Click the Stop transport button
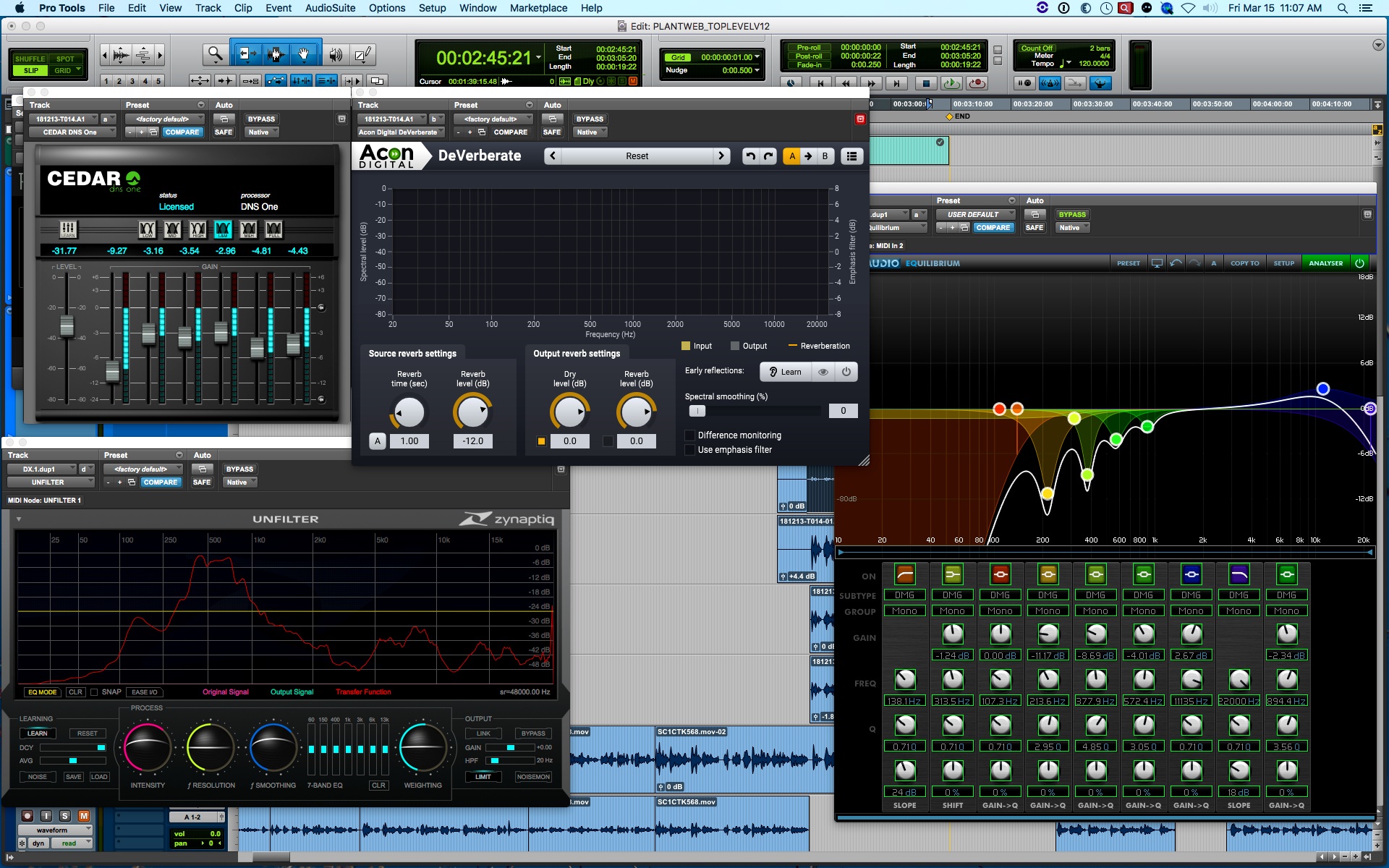Screen dimensions: 1389x868 [926, 83]
